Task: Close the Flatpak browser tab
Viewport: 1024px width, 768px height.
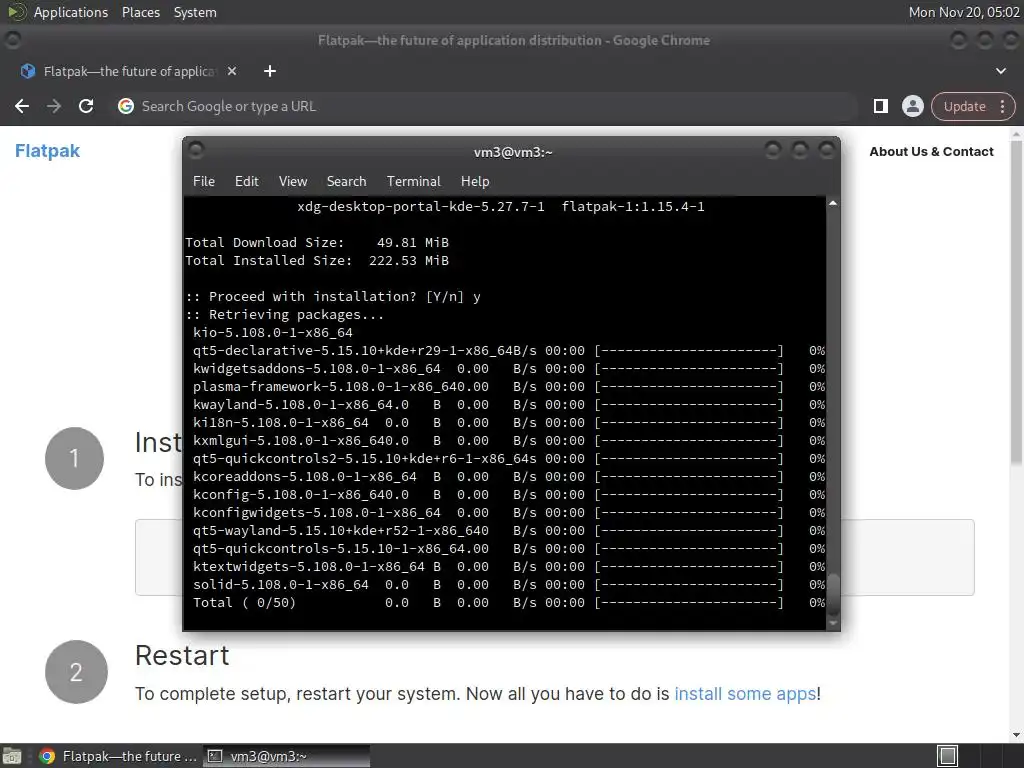Action: [232, 71]
